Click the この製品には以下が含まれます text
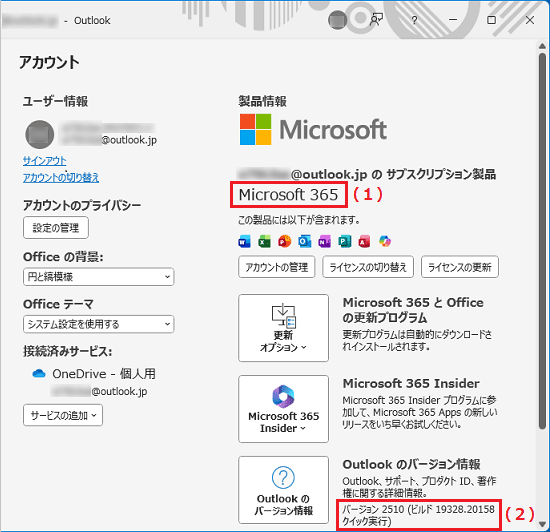The height and width of the screenshot is (532, 550). pos(299,220)
